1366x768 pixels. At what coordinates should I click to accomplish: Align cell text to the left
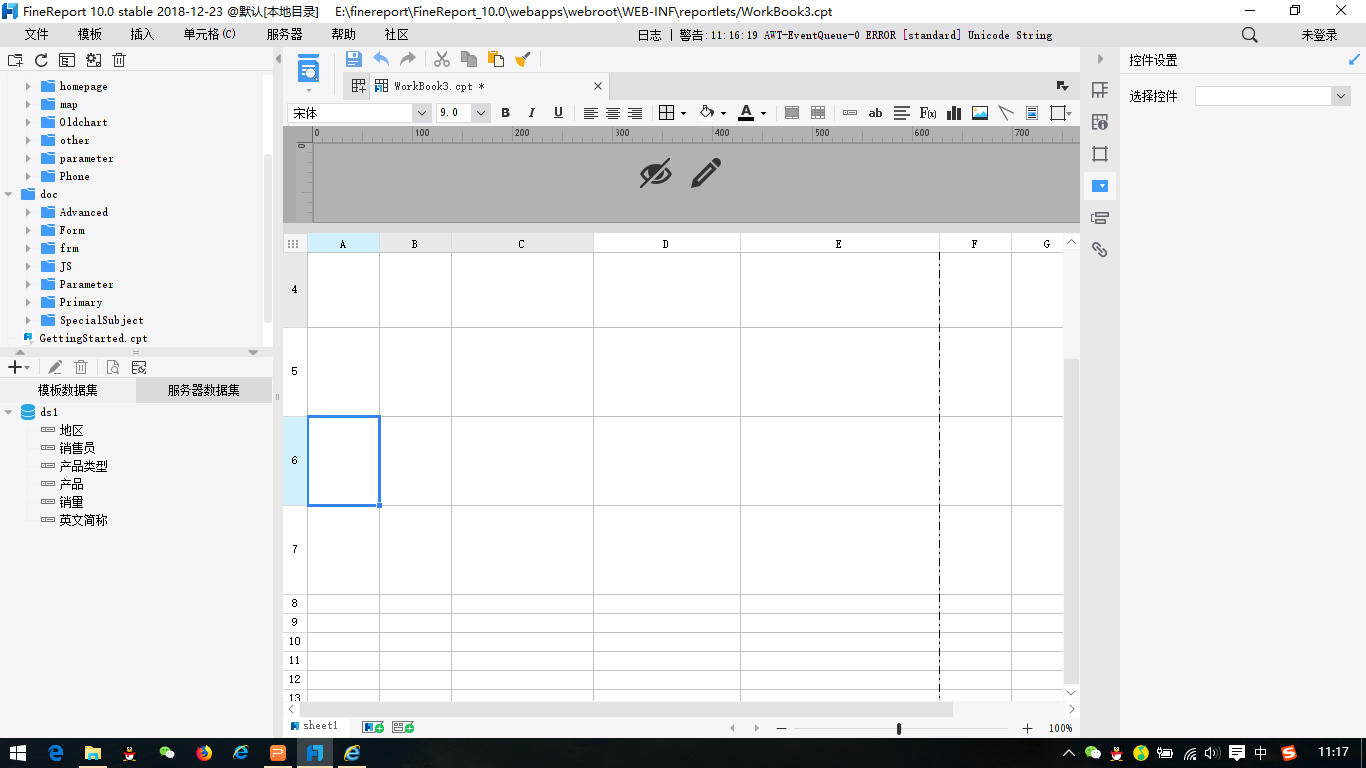coord(591,113)
